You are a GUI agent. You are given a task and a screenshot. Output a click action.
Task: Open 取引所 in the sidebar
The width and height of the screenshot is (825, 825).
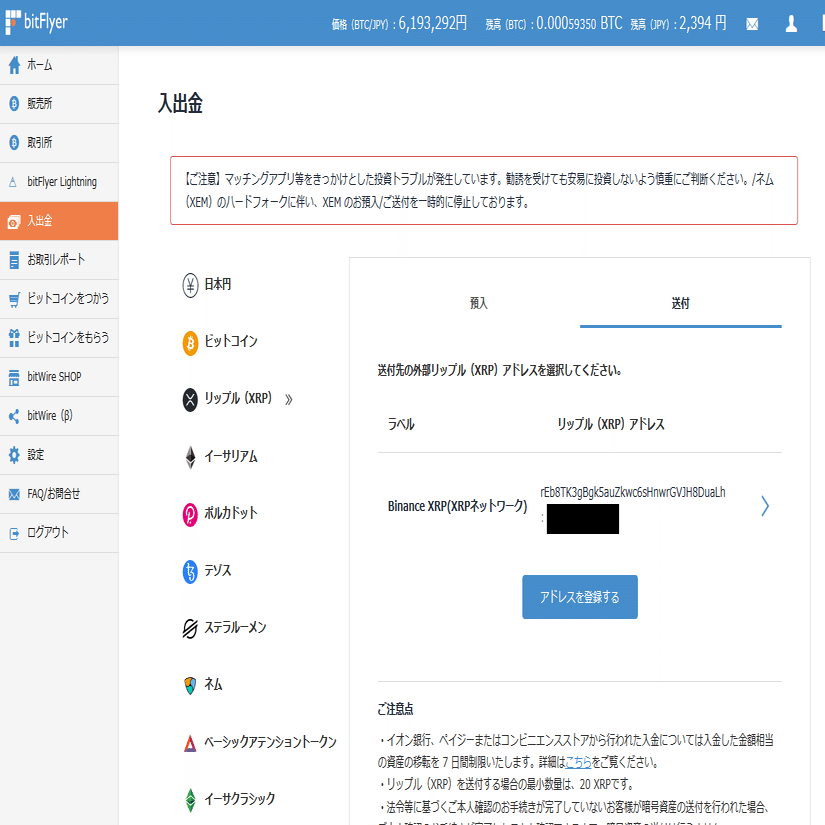tap(59, 143)
